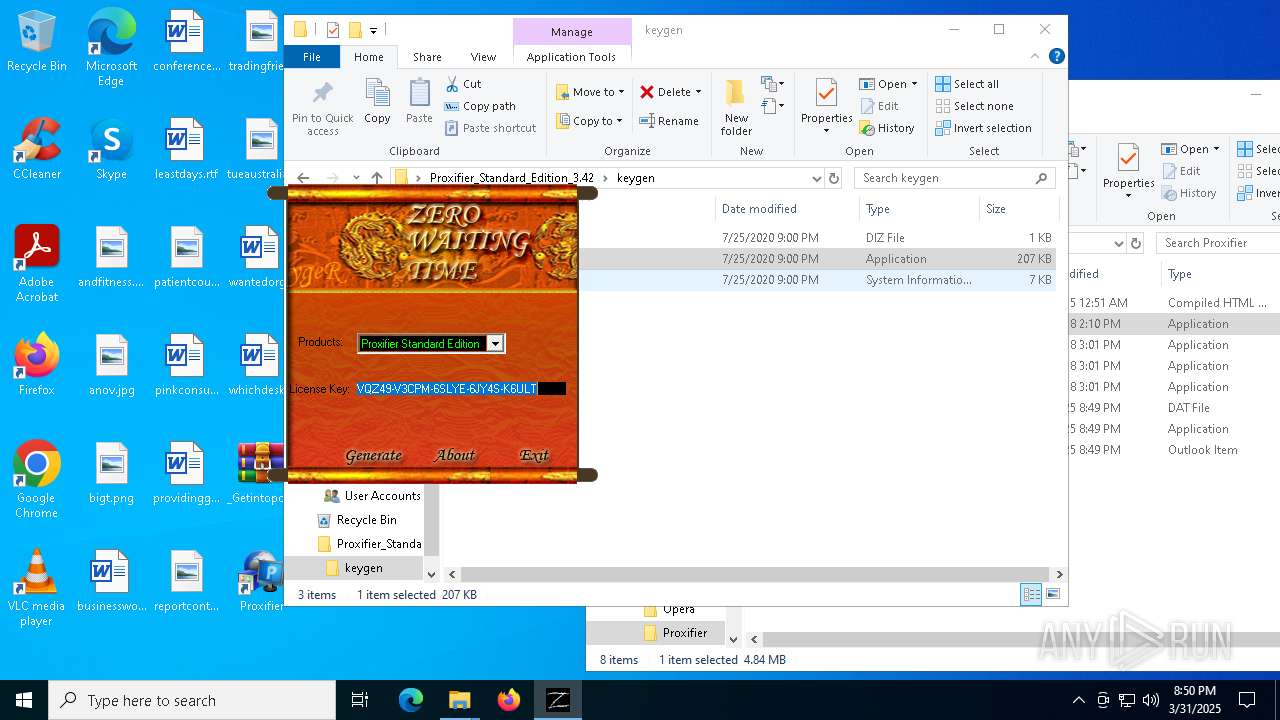Expand Products combo box in keygen

494,344
